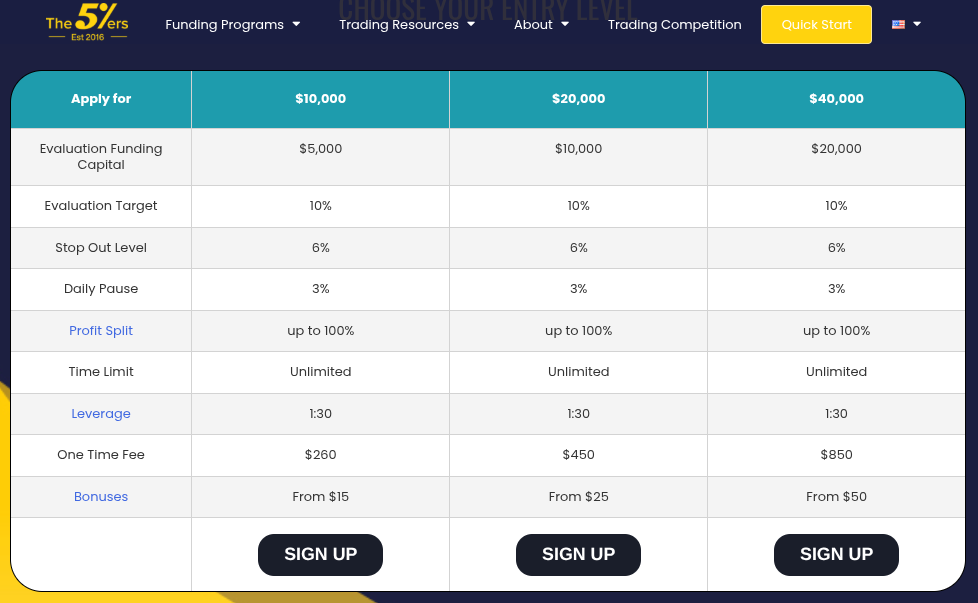Image resolution: width=978 pixels, height=603 pixels.
Task: Open the About dropdown menu
Action: (x=541, y=24)
